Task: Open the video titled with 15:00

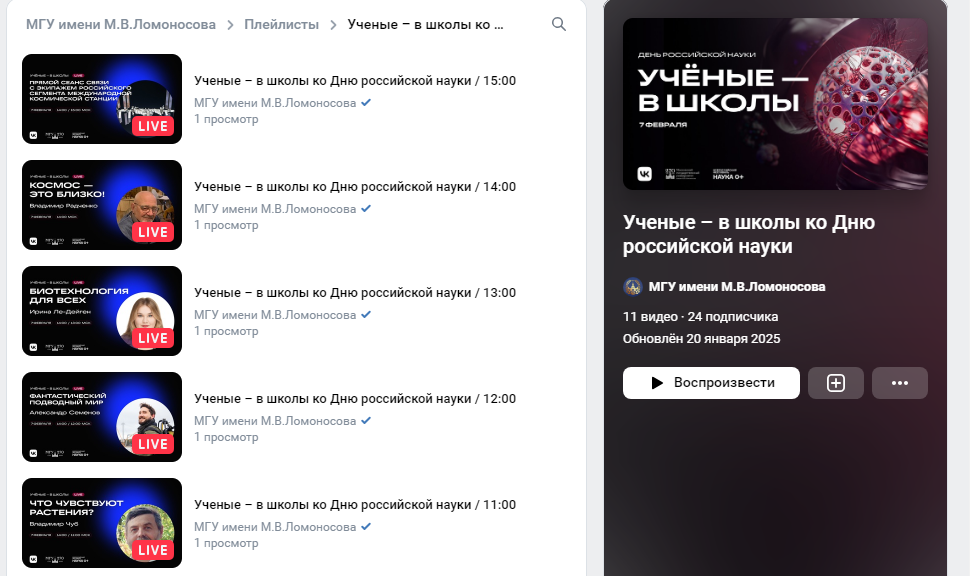Action: point(355,80)
